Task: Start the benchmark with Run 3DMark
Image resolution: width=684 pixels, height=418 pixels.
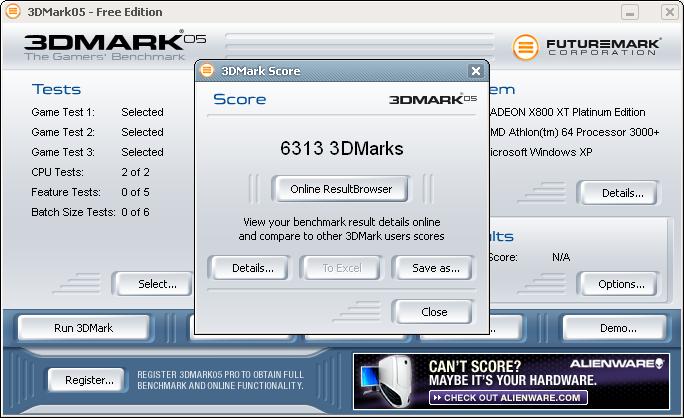Action: [83, 328]
